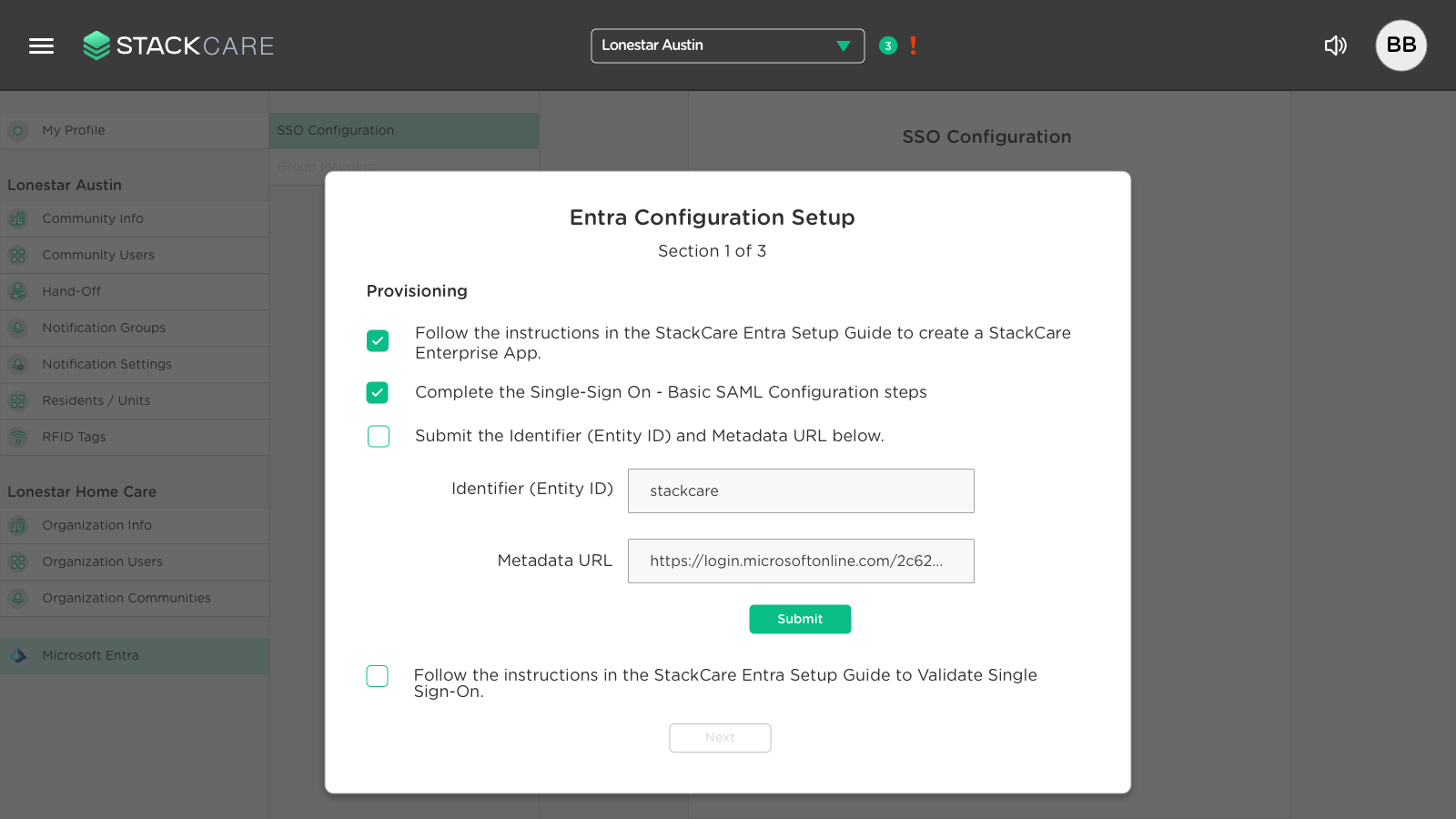1456x819 pixels.
Task: Click the Notification Settings icon
Action: click(x=18, y=365)
